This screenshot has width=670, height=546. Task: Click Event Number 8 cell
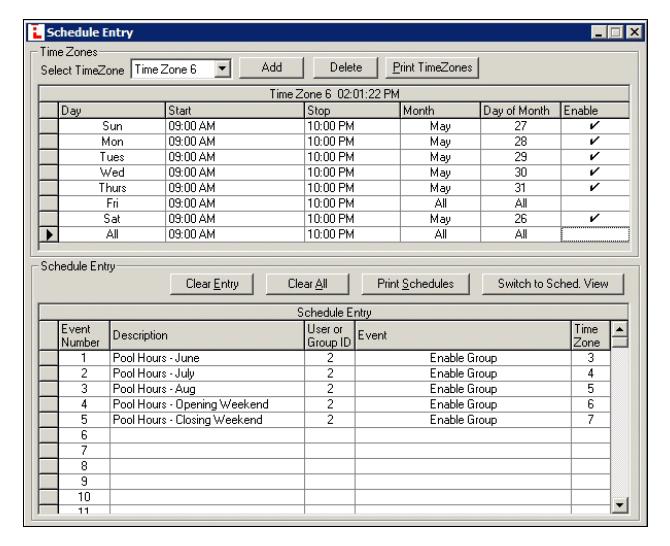(x=84, y=466)
